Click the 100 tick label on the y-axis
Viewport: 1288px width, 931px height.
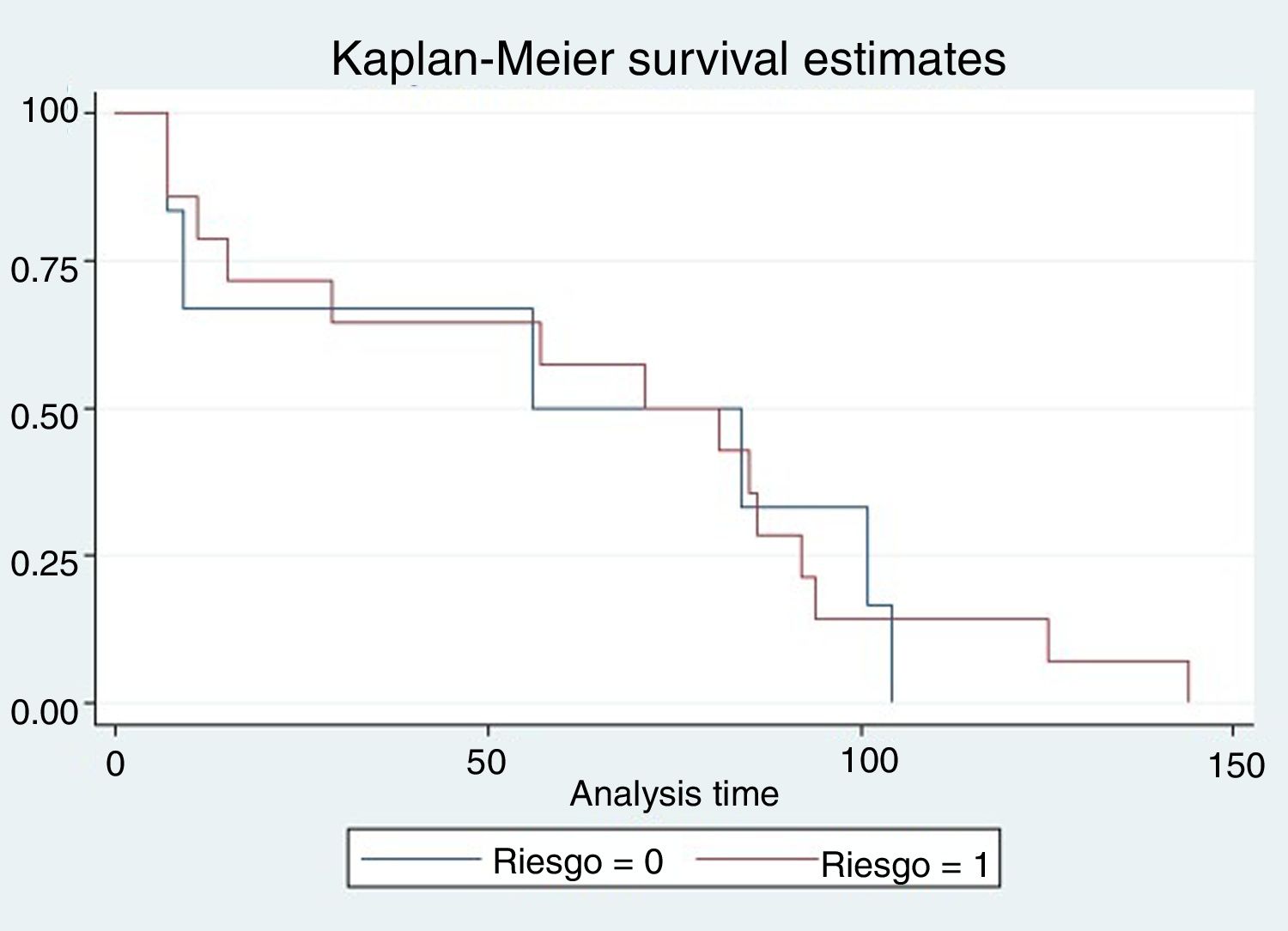[x=49, y=111]
